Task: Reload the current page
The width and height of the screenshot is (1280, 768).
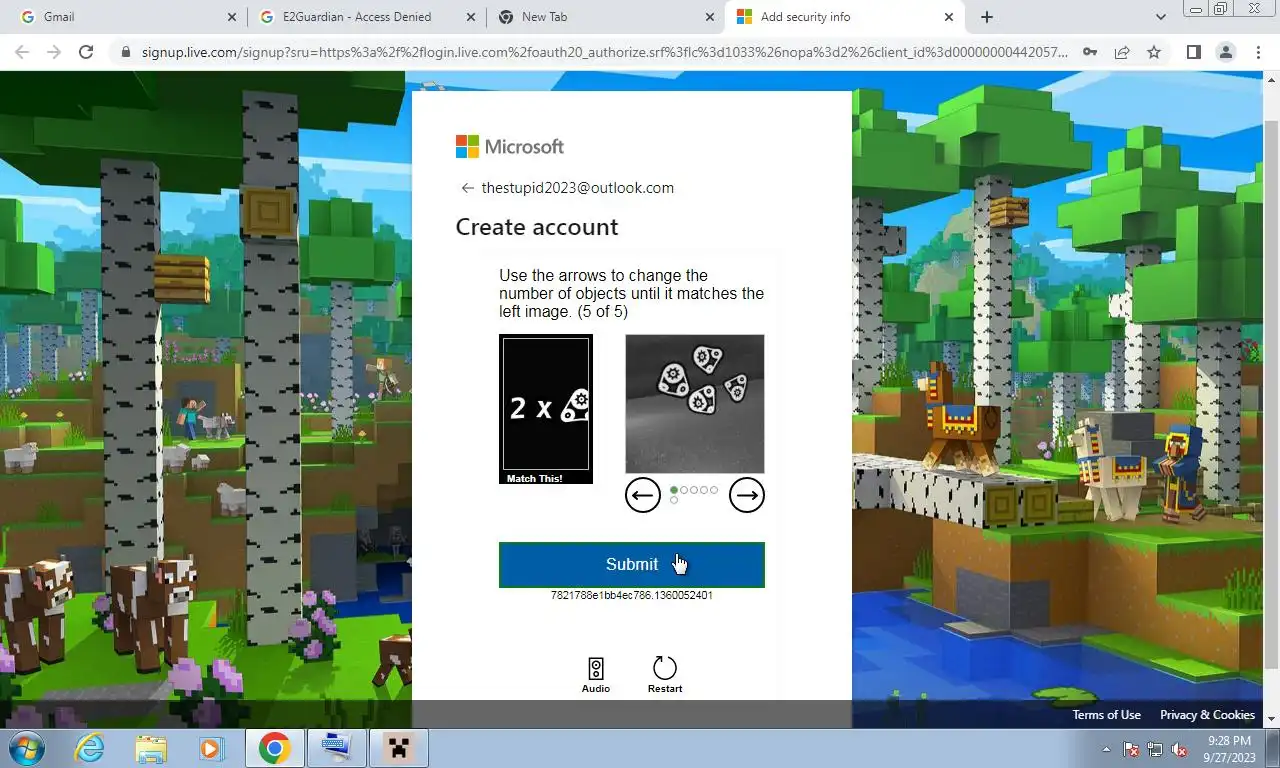Action: (x=86, y=52)
